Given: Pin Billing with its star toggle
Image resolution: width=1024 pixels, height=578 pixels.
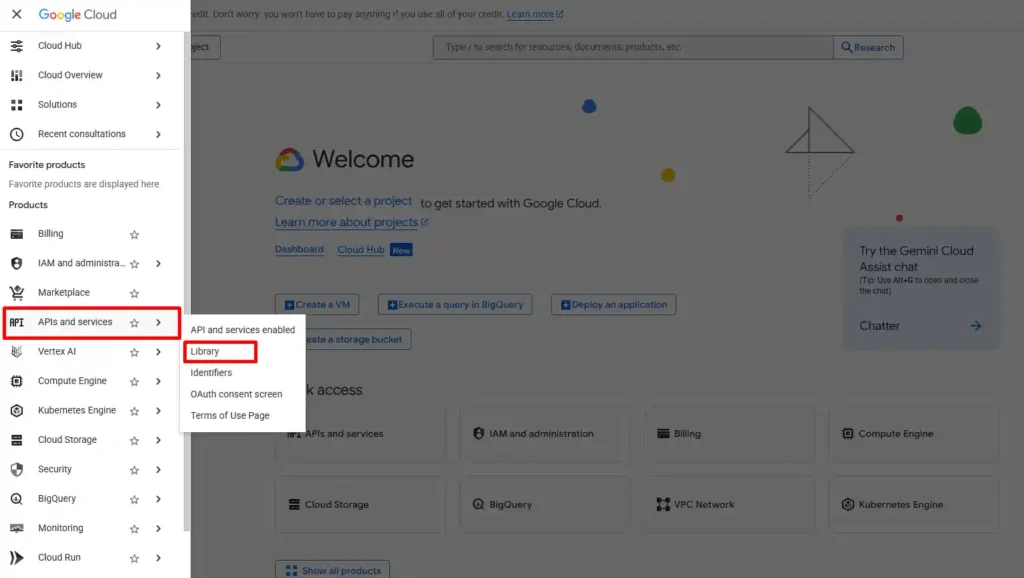Looking at the screenshot, I should (134, 235).
